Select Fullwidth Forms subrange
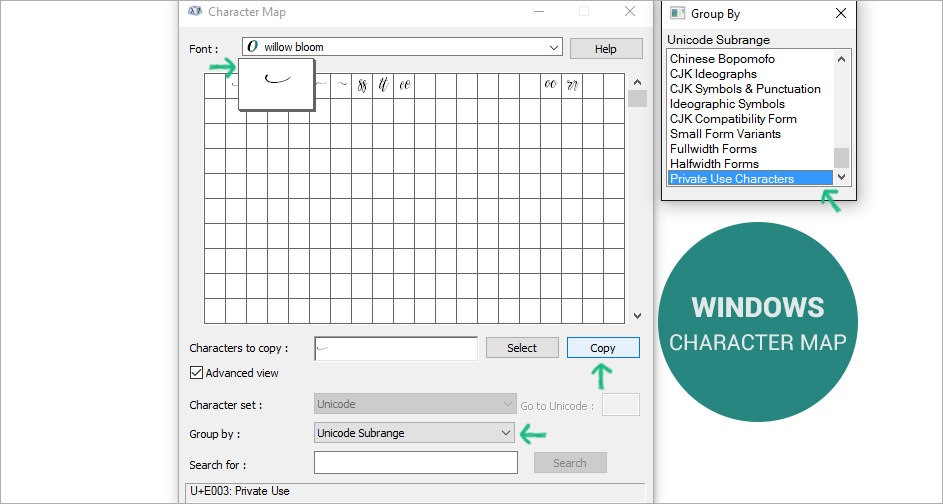This screenshot has height=504, width=943. click(713, 149)
